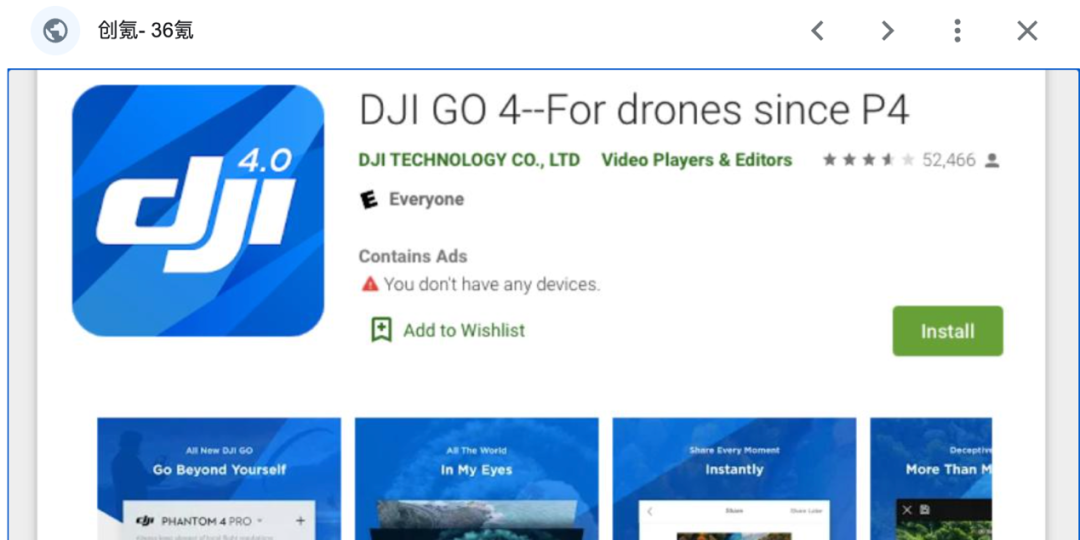Open the More Than screenshot thumbnail
1080x540 pixels.
[x=931, y=479]
